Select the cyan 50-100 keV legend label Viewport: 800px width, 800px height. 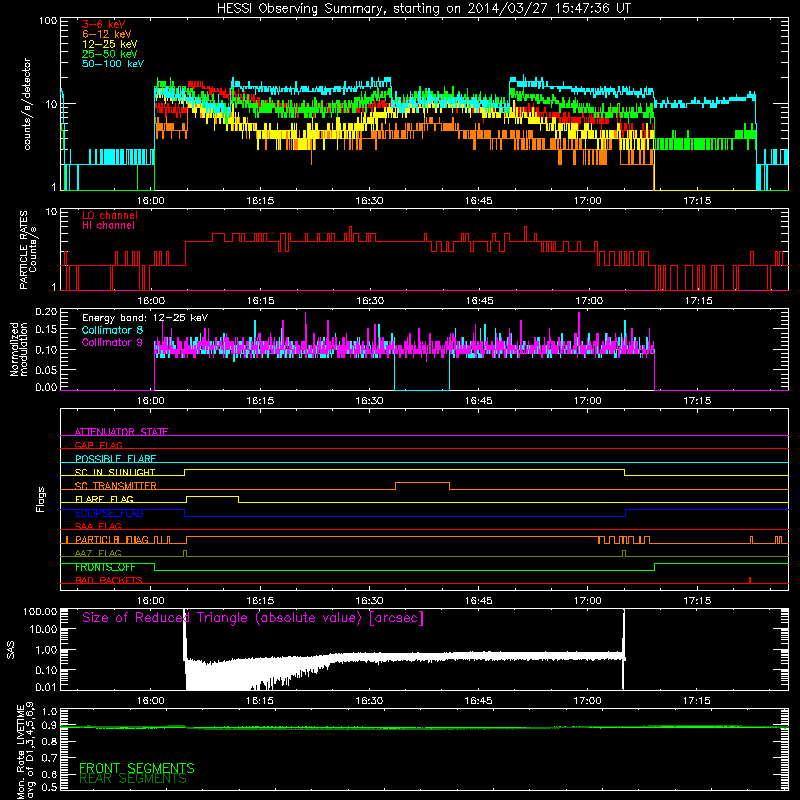point(113,64)
